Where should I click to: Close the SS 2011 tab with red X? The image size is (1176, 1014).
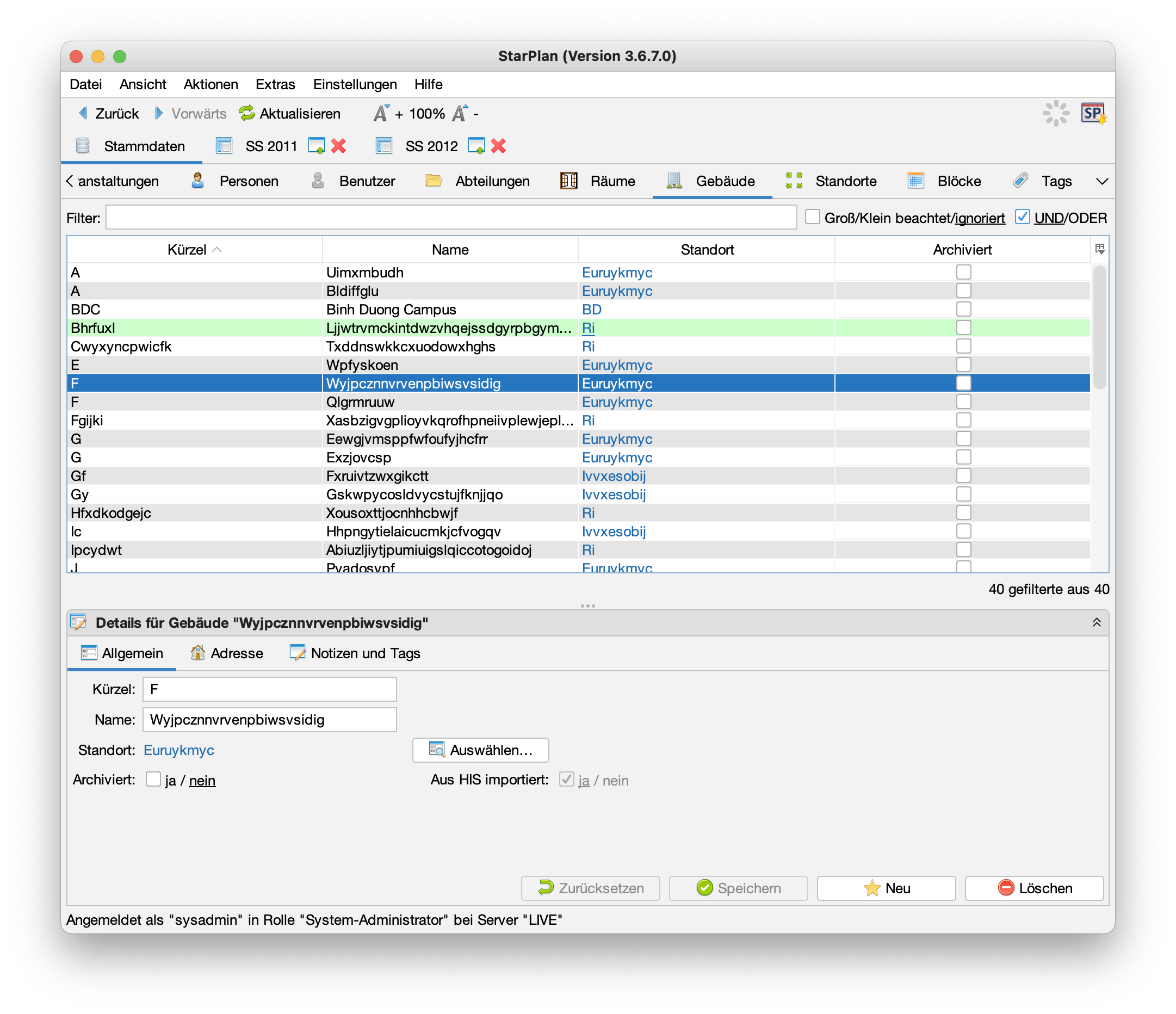coord(339,146)
